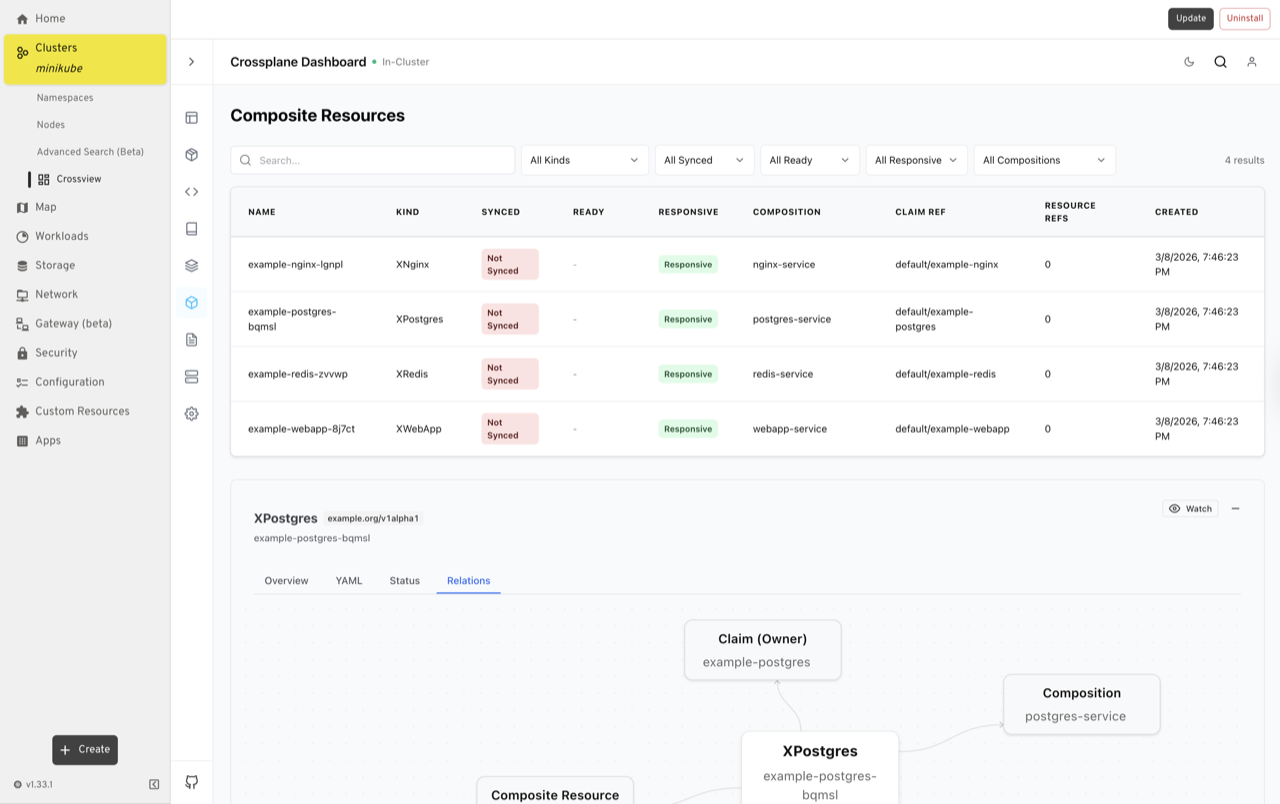Toggle dark mode with the moon icon
1280x804 pixels.
[1189, 62]
